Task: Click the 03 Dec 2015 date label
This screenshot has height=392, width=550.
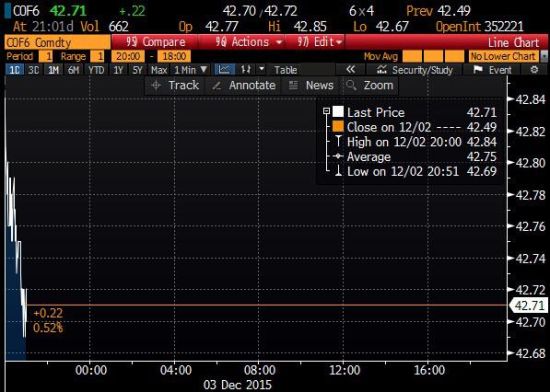Action: 237,385
